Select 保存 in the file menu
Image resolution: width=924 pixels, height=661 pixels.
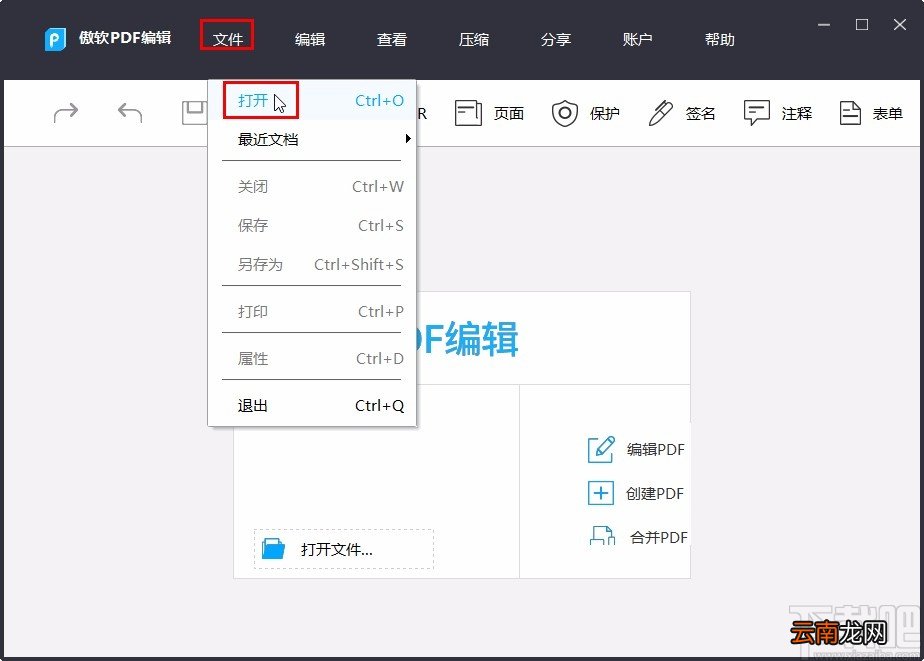click(312, 226)
